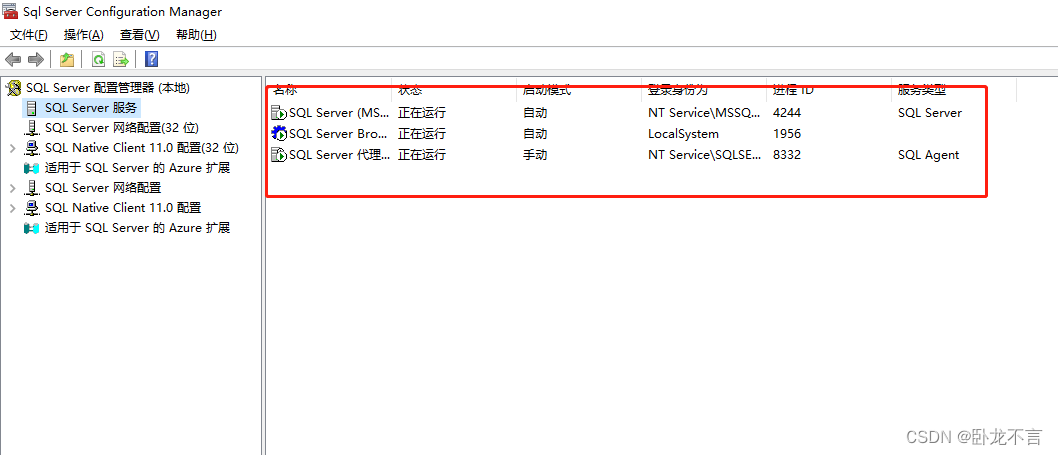This screenshot has width=1058, height=455.
Task: Select the SQL Server Bro... service name
Action: (x=339, y=134)
